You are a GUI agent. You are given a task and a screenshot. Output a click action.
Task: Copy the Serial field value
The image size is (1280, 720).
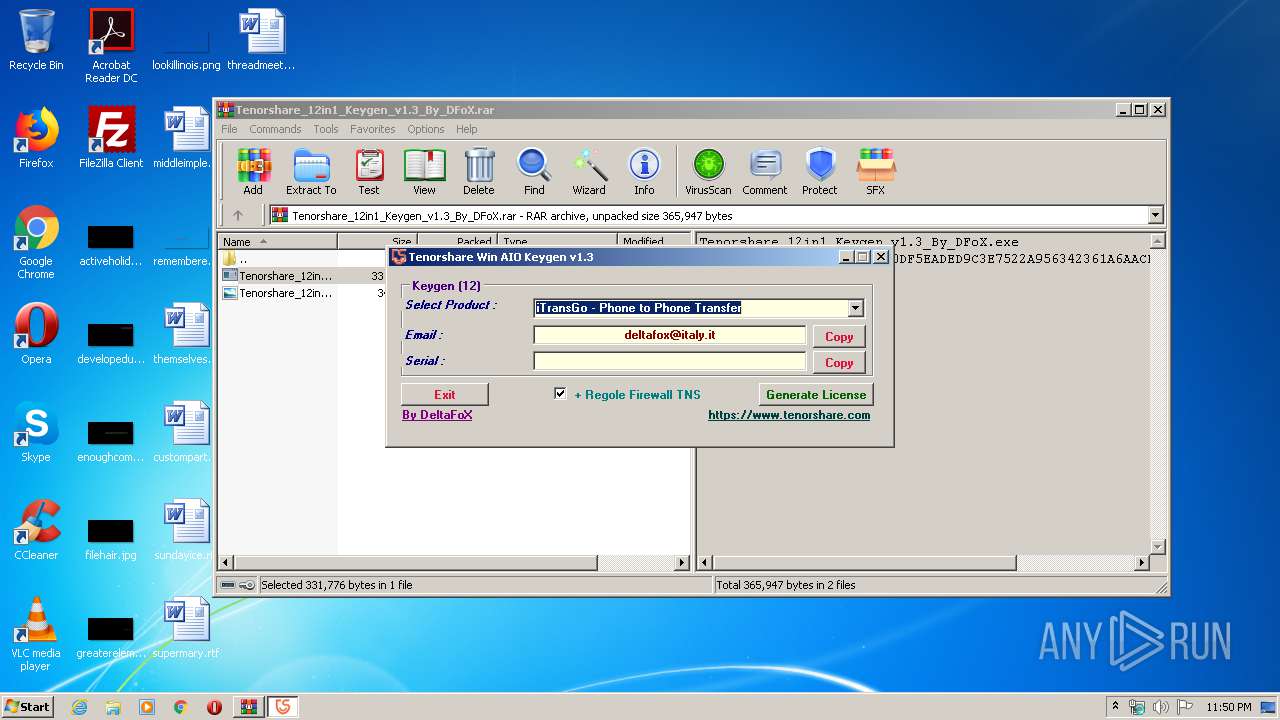[839, 363]
